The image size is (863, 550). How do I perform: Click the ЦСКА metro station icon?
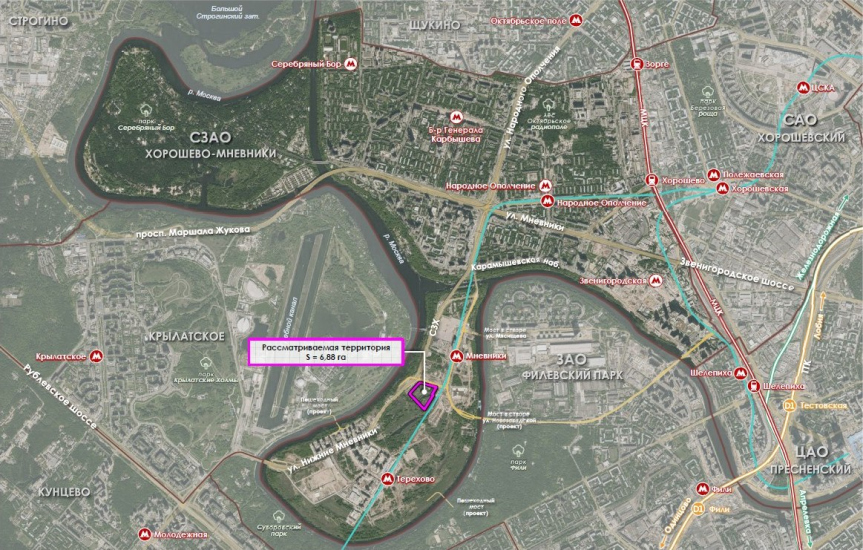point(804,88)
